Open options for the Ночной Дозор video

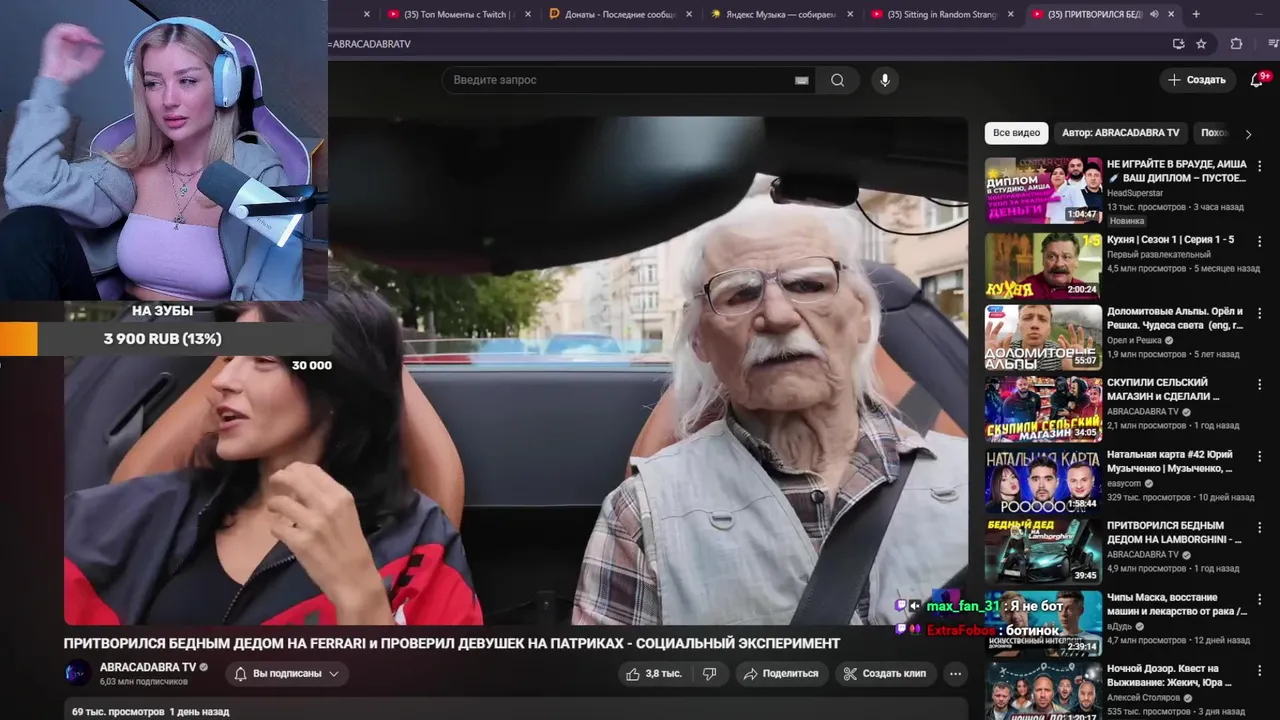coord(1259,670)
